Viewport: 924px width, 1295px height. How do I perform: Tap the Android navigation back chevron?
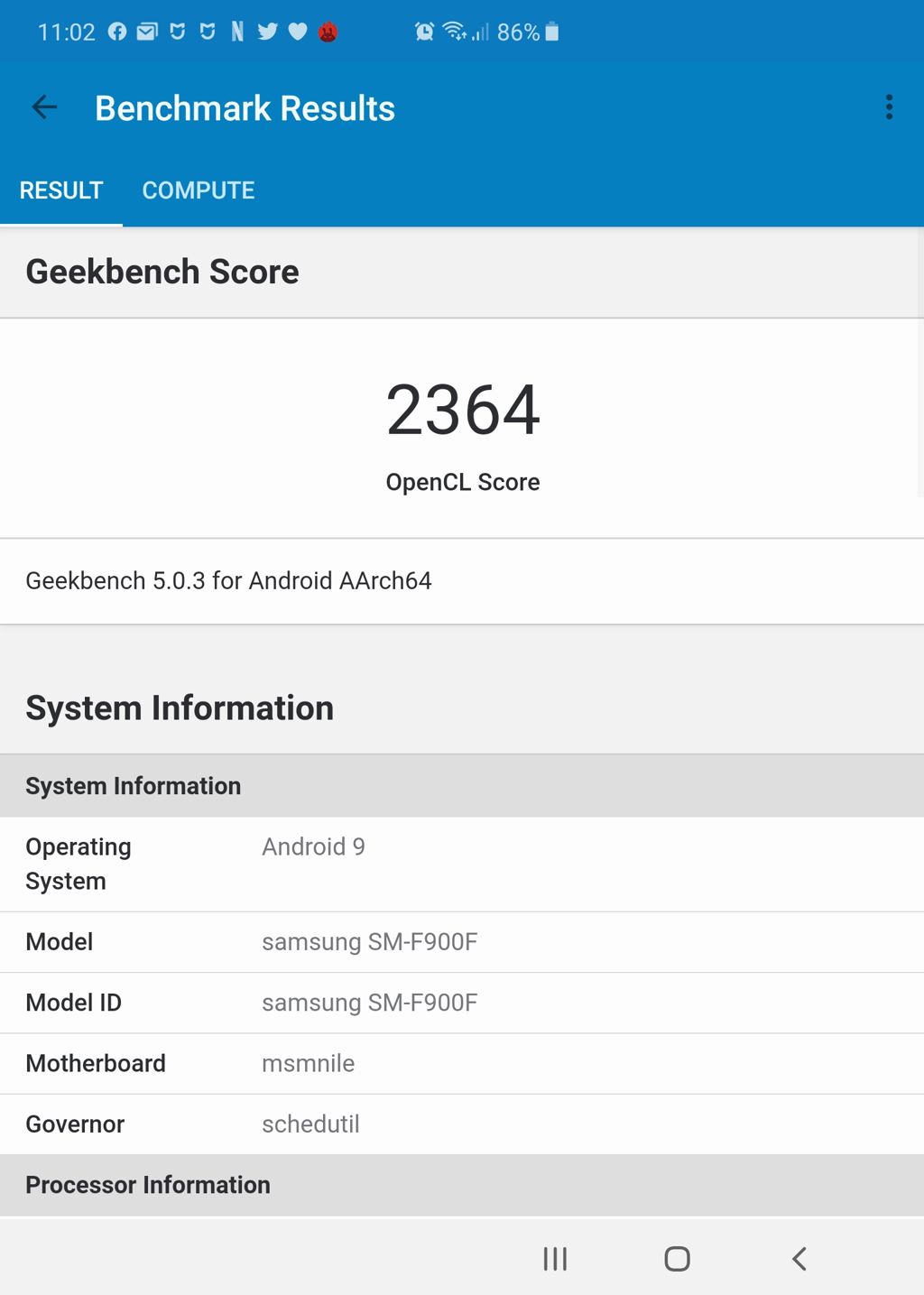pyautogui.click(x=799, y=1259)
